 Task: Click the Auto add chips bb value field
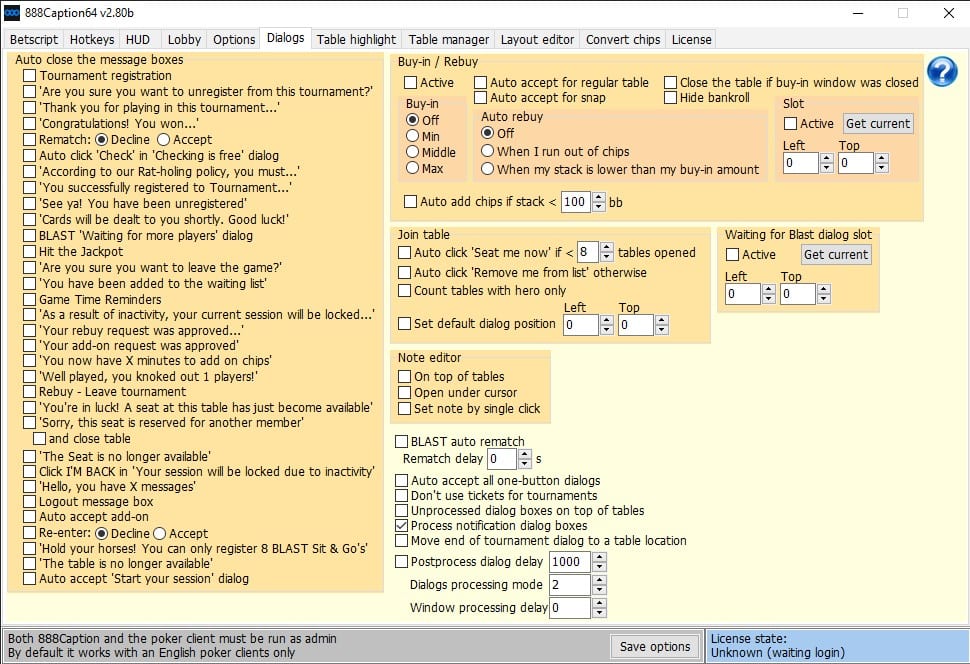577,202
